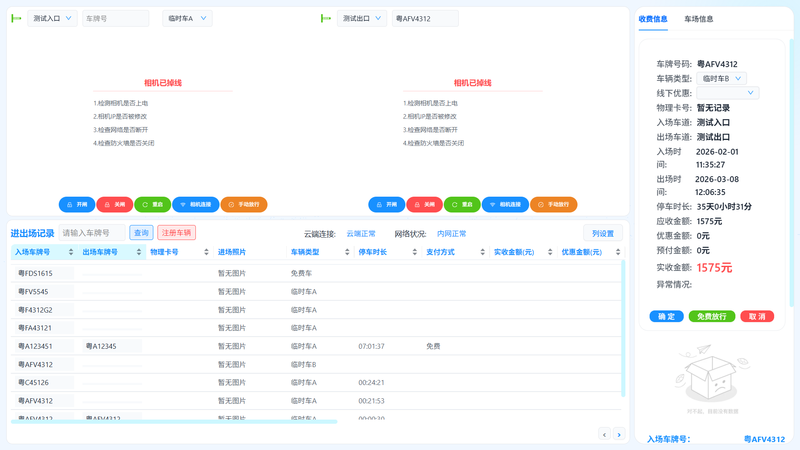This screenshot has width=800, height=450.
Task: Sort by 物理卡号 column arrows
Action: [x=206, y=252]
